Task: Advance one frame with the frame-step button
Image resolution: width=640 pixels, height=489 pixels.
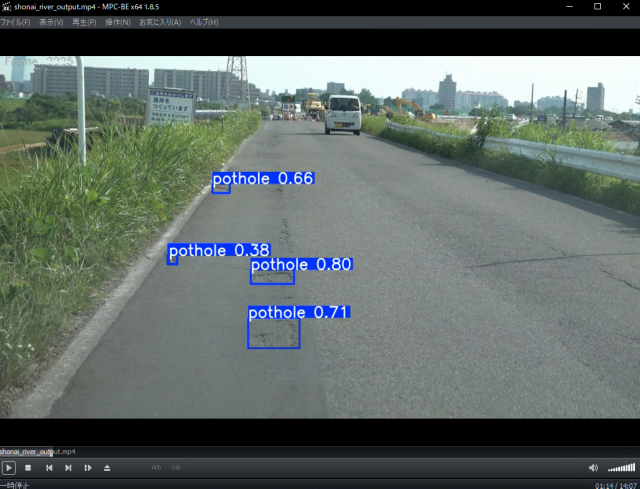Action: tap(88, 468)
